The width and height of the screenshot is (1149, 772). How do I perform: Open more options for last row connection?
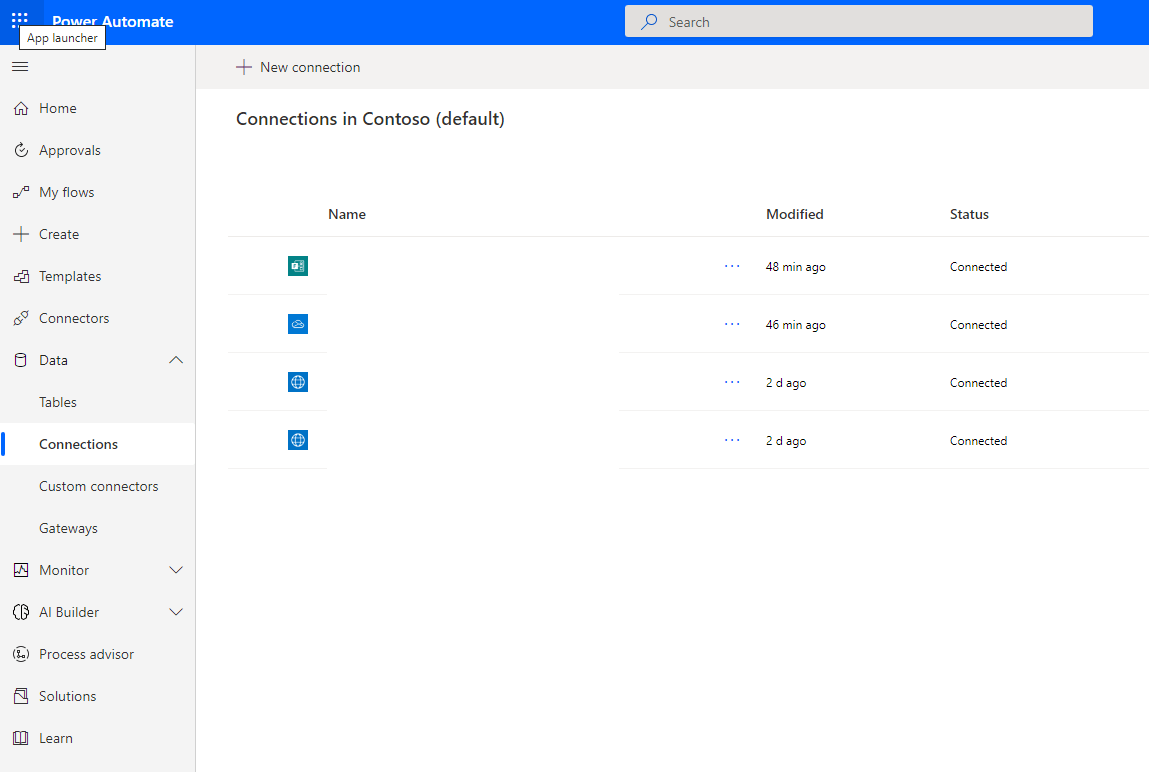click(x=732, y=440)
